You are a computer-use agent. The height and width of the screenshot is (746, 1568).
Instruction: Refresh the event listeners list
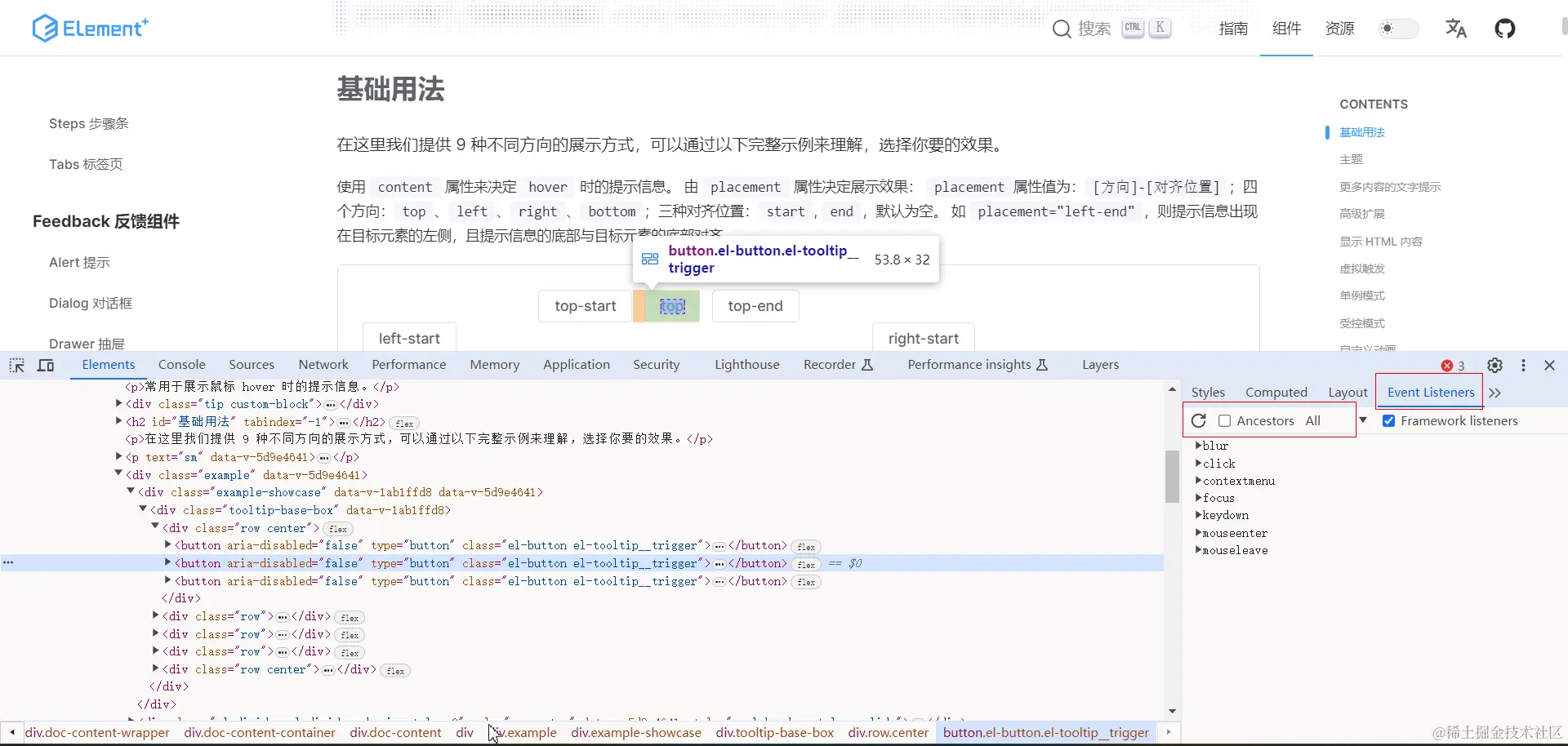[1199, 420]
